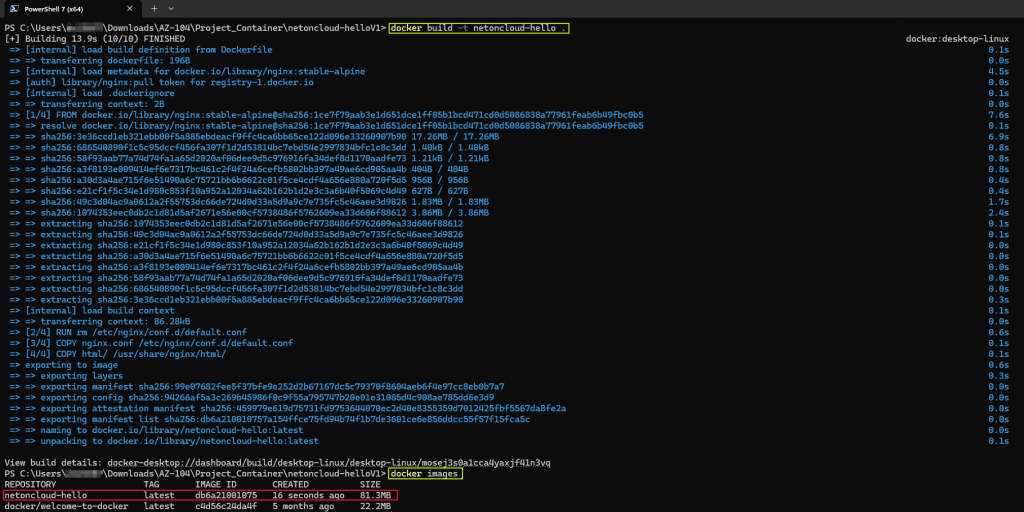The height and width of the screenshot is (512, 1024).
Task: Click image ID db6a21001075
Action: tap(226, 495)
